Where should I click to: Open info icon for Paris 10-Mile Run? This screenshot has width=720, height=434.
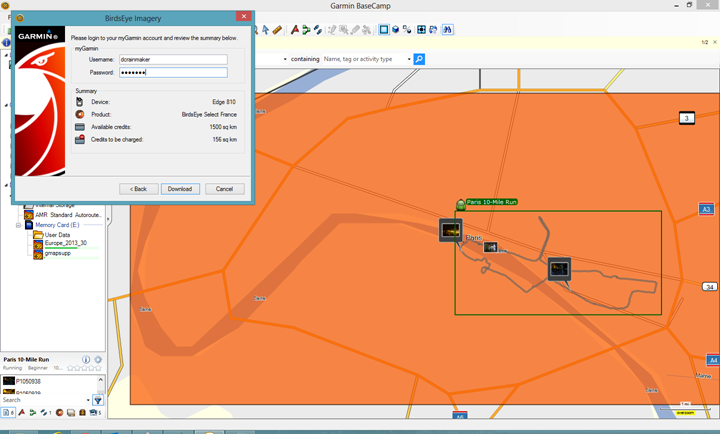86,360
